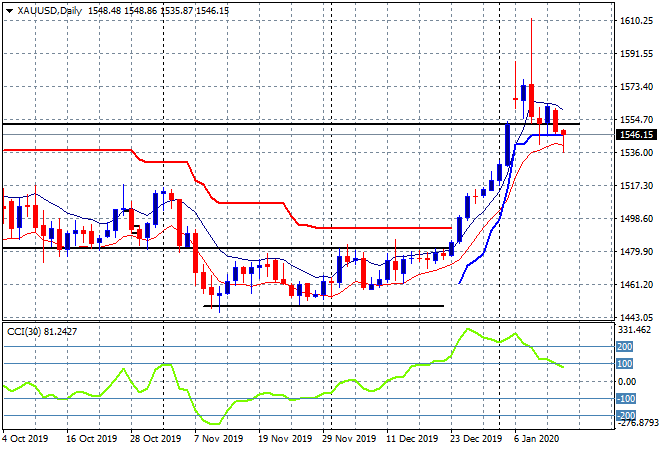The height and width of the screenshot is (450, 660).
Task: Click the 1573.40 price axis label
Action: point(636,87)
